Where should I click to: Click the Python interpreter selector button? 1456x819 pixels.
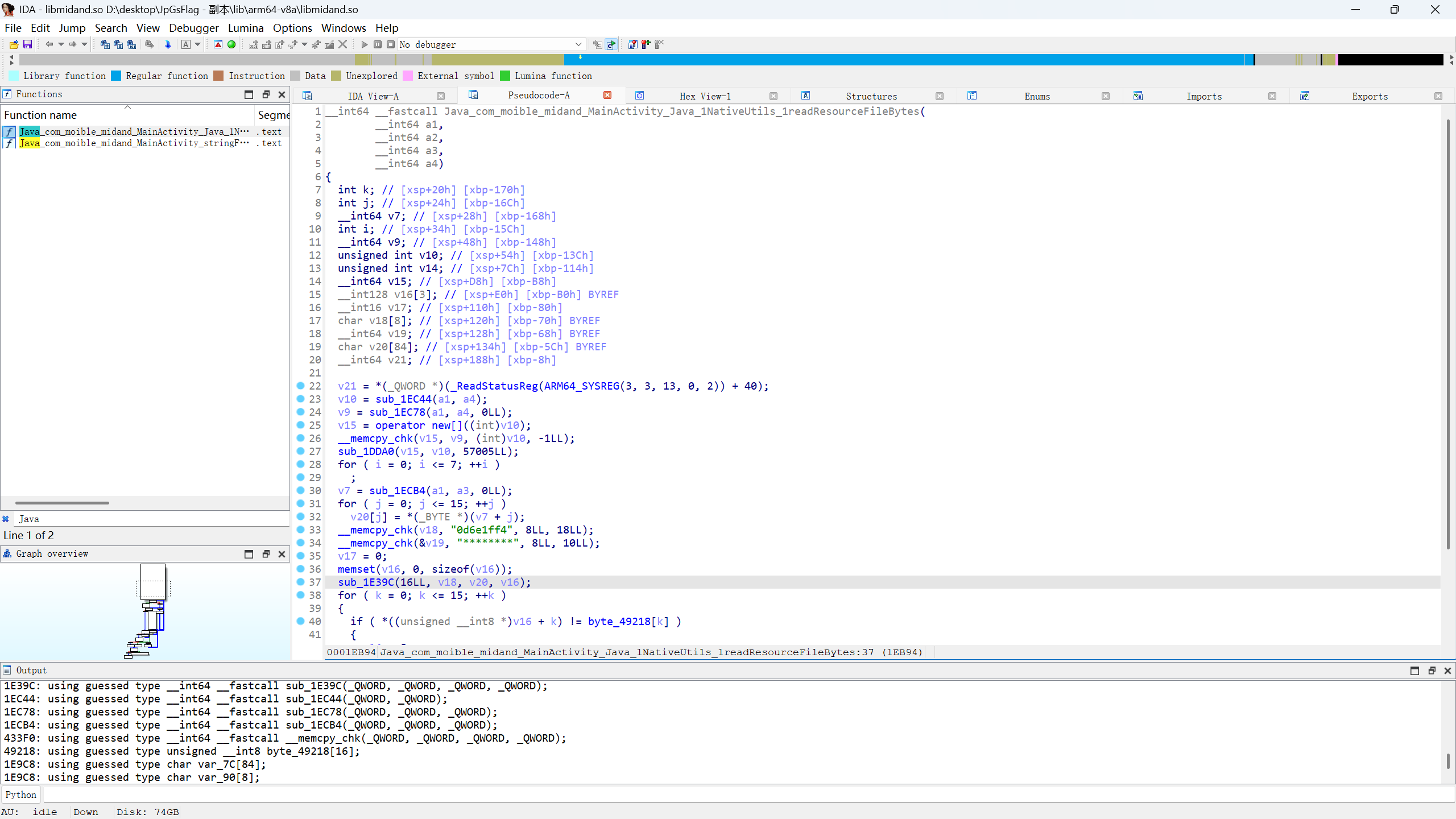click(21, 795)
